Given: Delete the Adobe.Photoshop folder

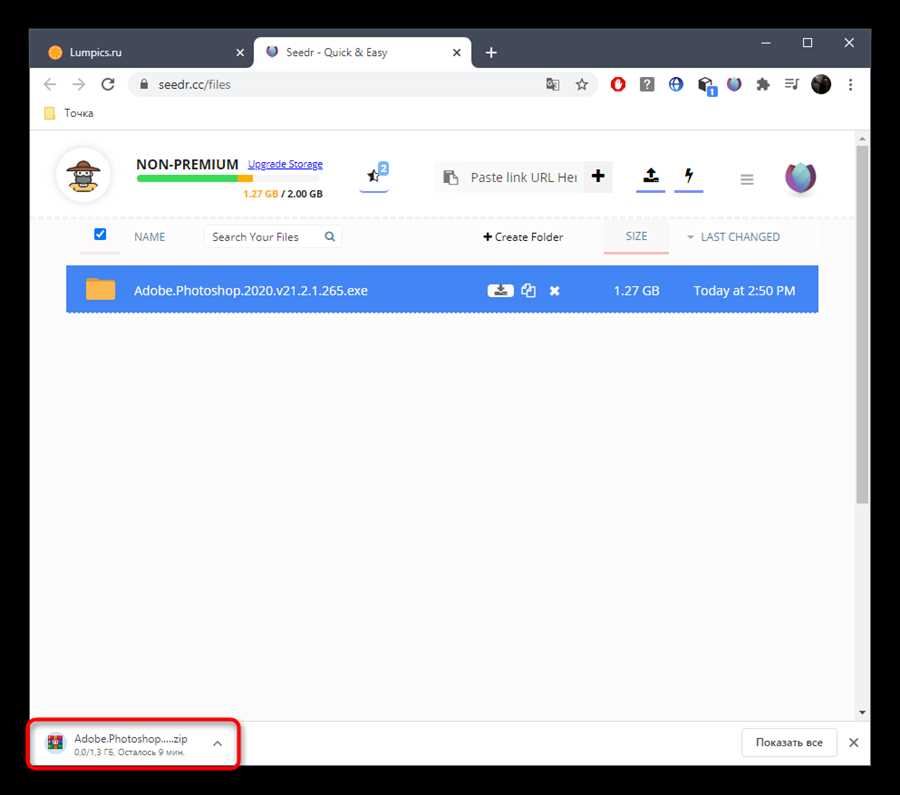Looking at the screenshot, I should pos(554,291).
